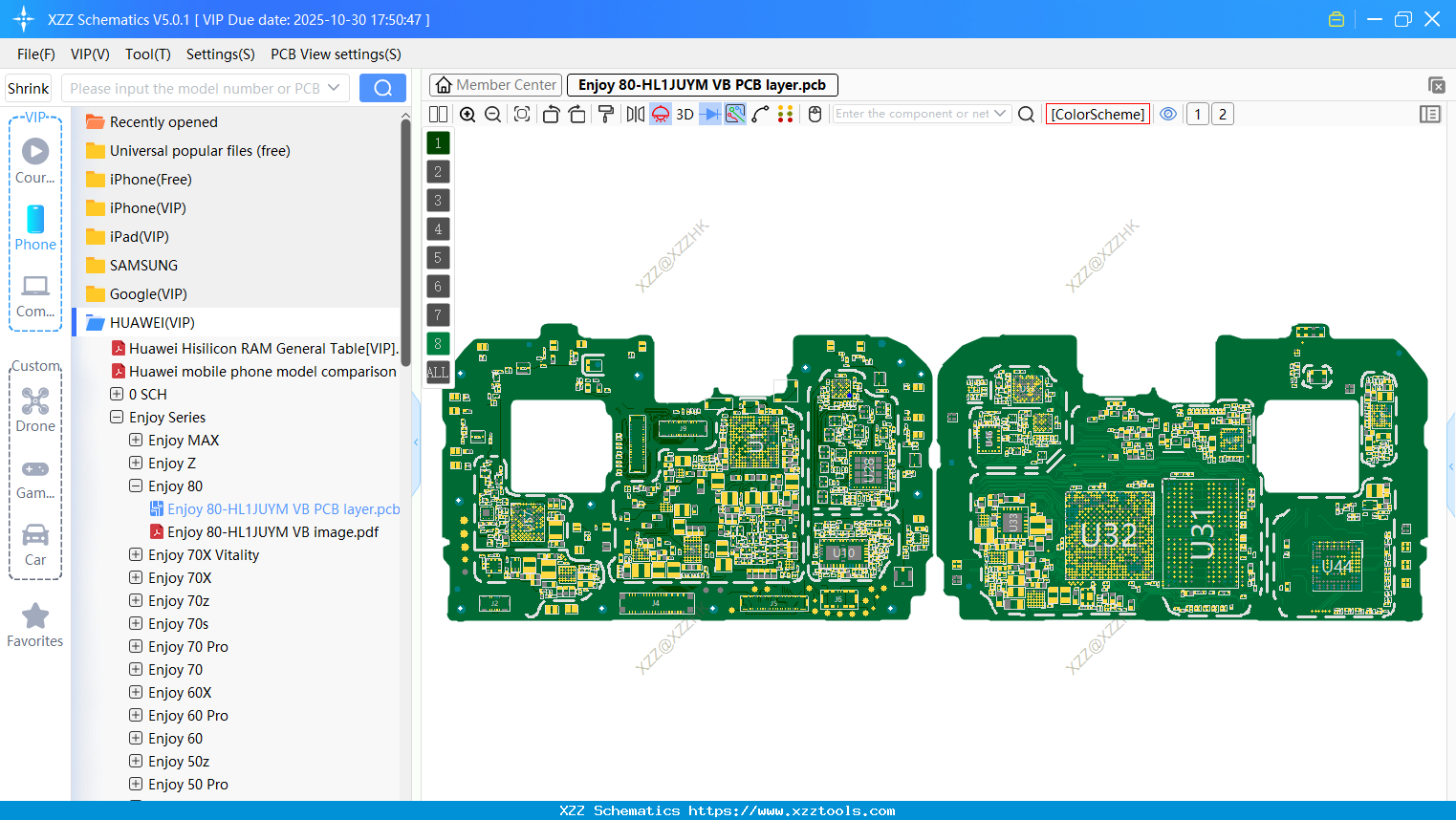Image resolution: width=1456 pixels, height=820 pixels.
Task: Select the Game console category icon
Action: [35, 478]
